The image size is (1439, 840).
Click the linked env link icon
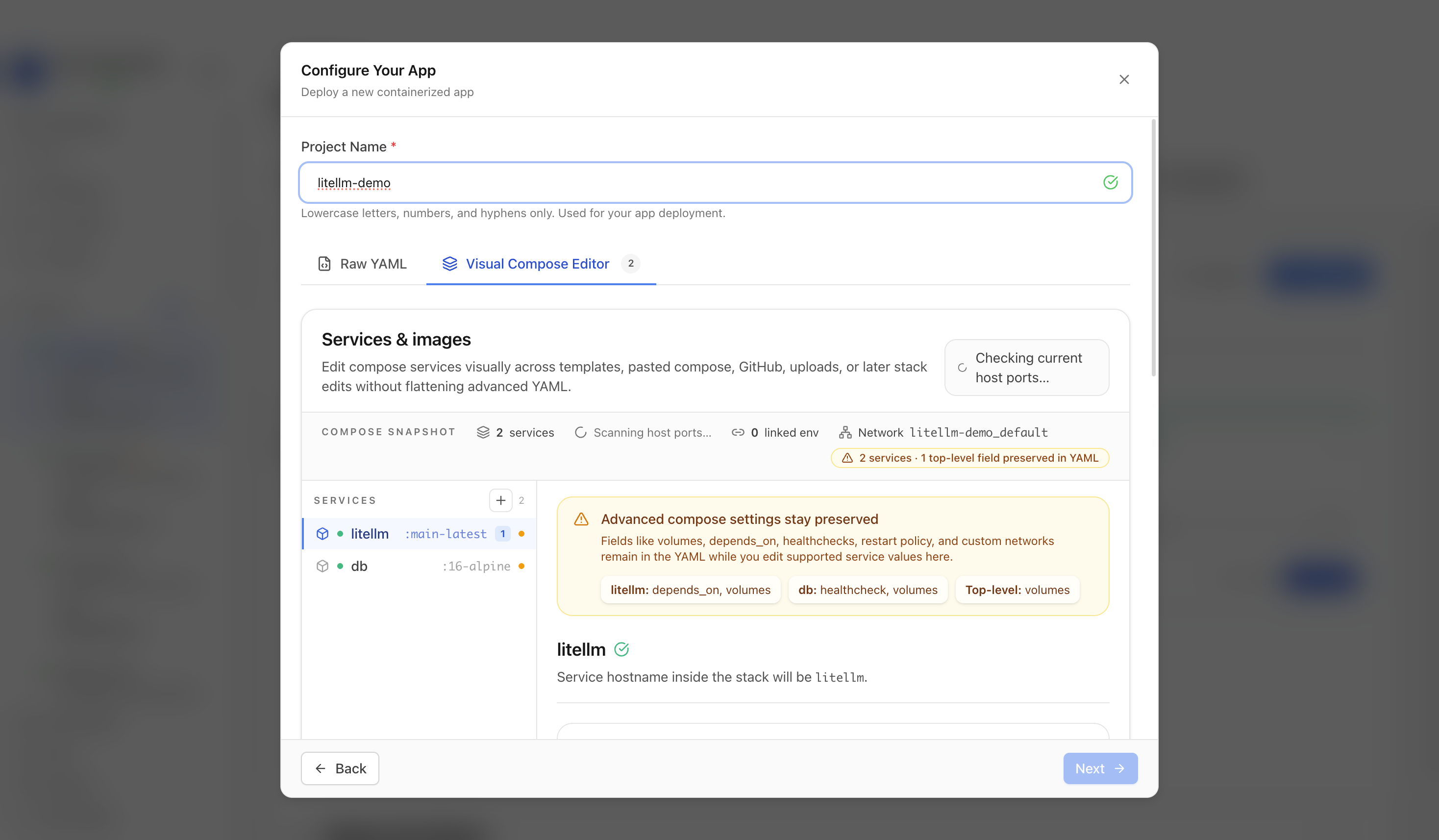[738, 432]
